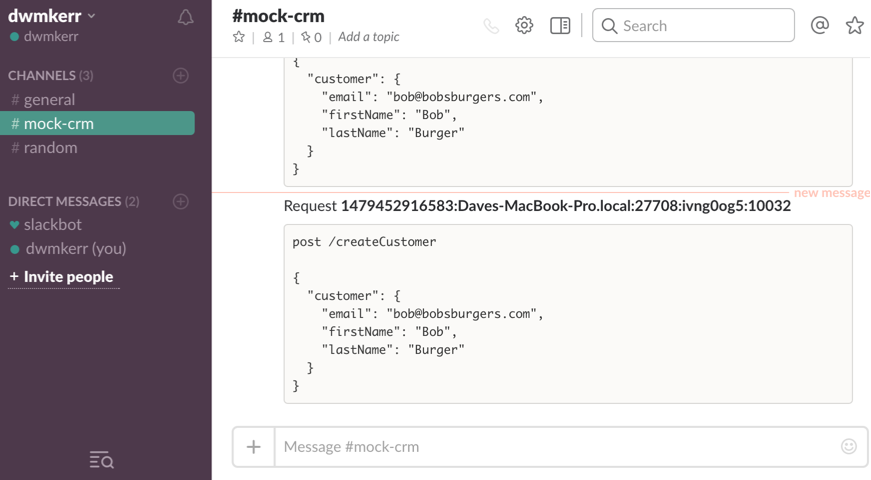871x480 pixels.
Task: Open starred items in the header
Action: [x=854, y=25]
